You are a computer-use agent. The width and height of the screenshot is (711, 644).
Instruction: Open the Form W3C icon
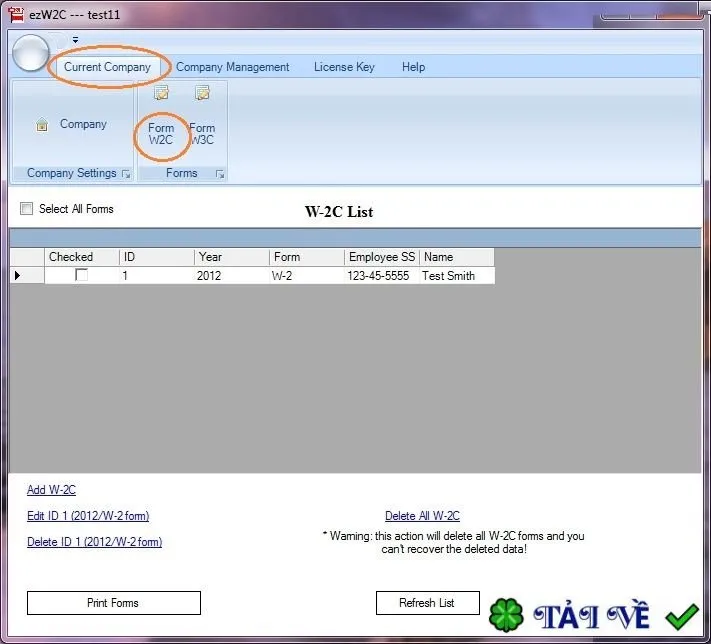coord(202,93)
